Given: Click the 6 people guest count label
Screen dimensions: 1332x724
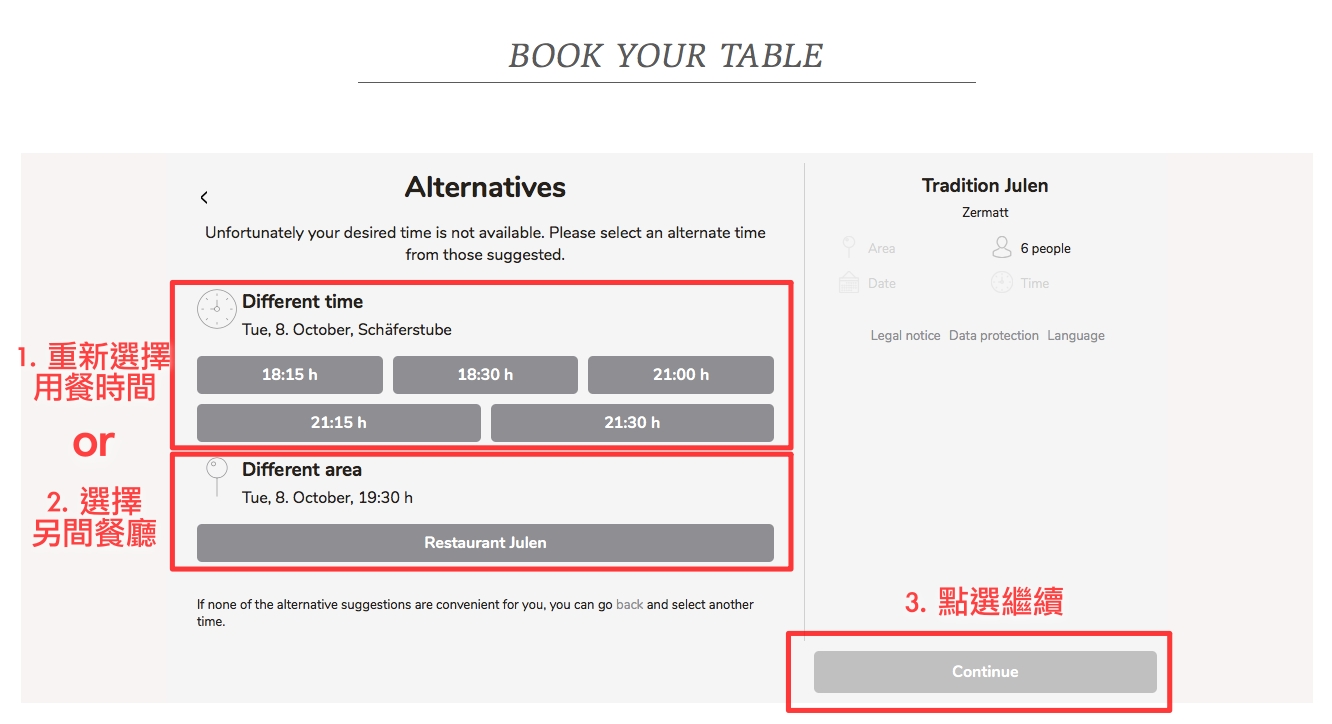Looking at the screenshot, I should [x=1045, y=249].
